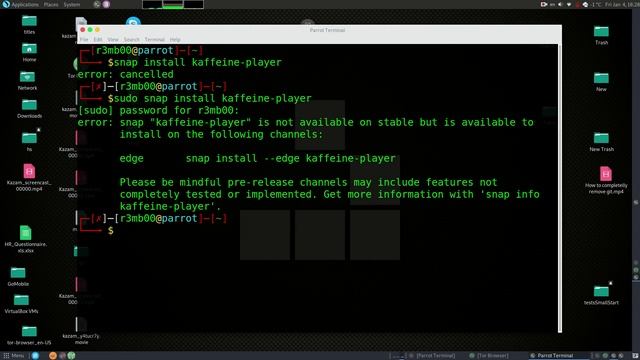Open the terminal View menu
This screenshot has height=360, width=640.
point(113,40)
